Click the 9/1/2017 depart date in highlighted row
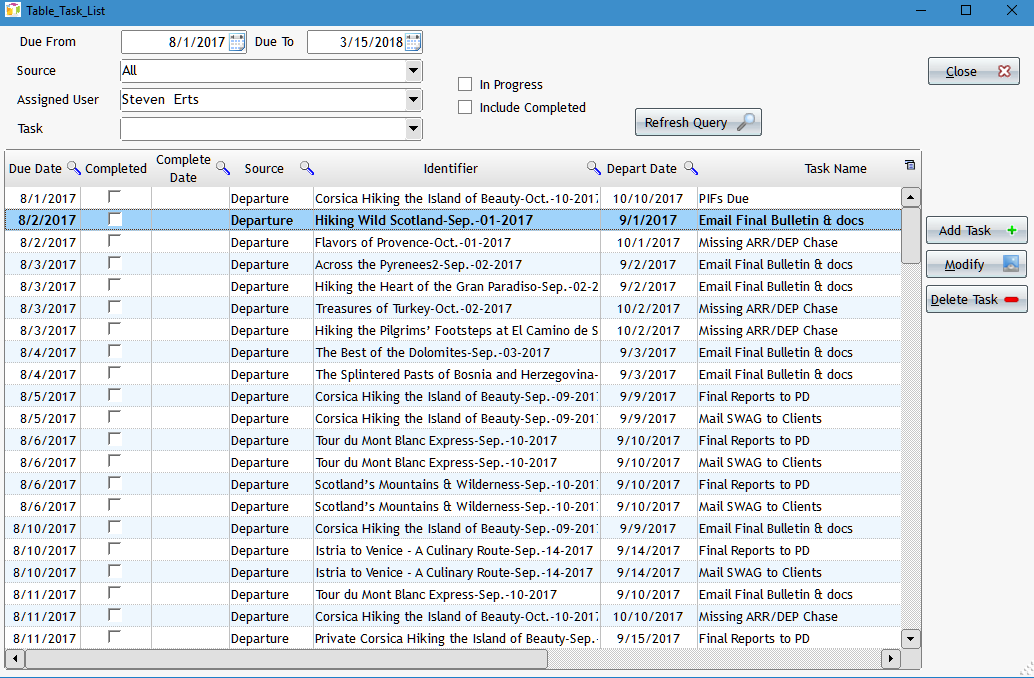 pyautogui.click(x=648, y=220)
